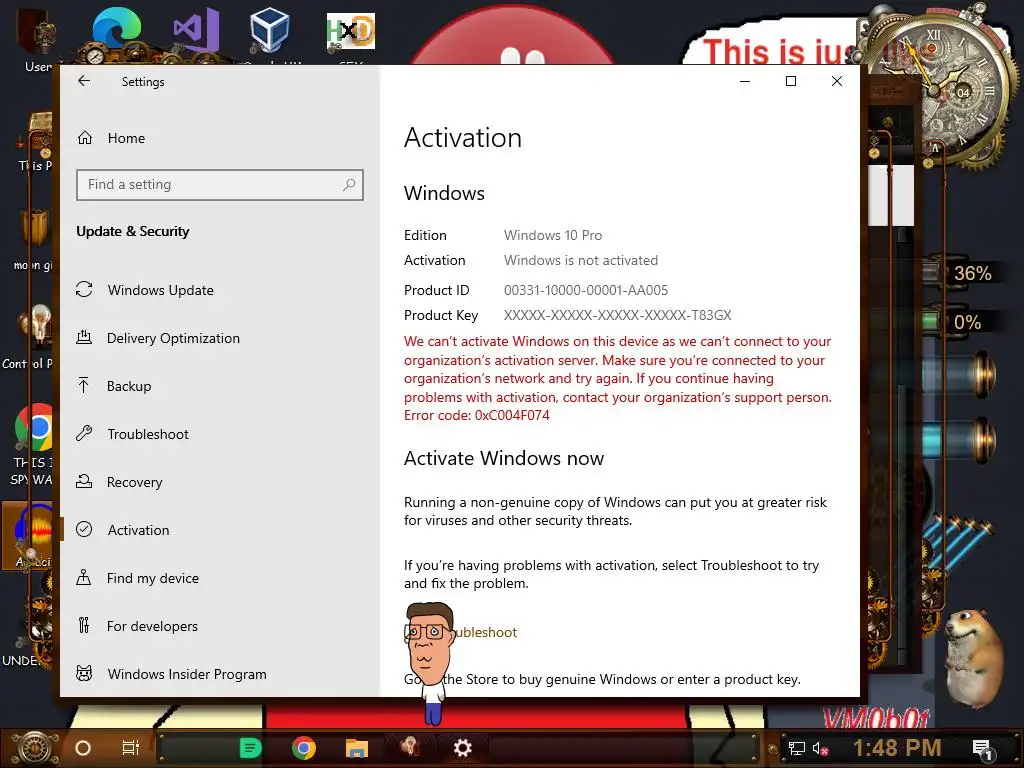The height and width of the screenshot is (768, 1024).
Task: Click the Find a setting search box
Action: click(x=219, y=185)
